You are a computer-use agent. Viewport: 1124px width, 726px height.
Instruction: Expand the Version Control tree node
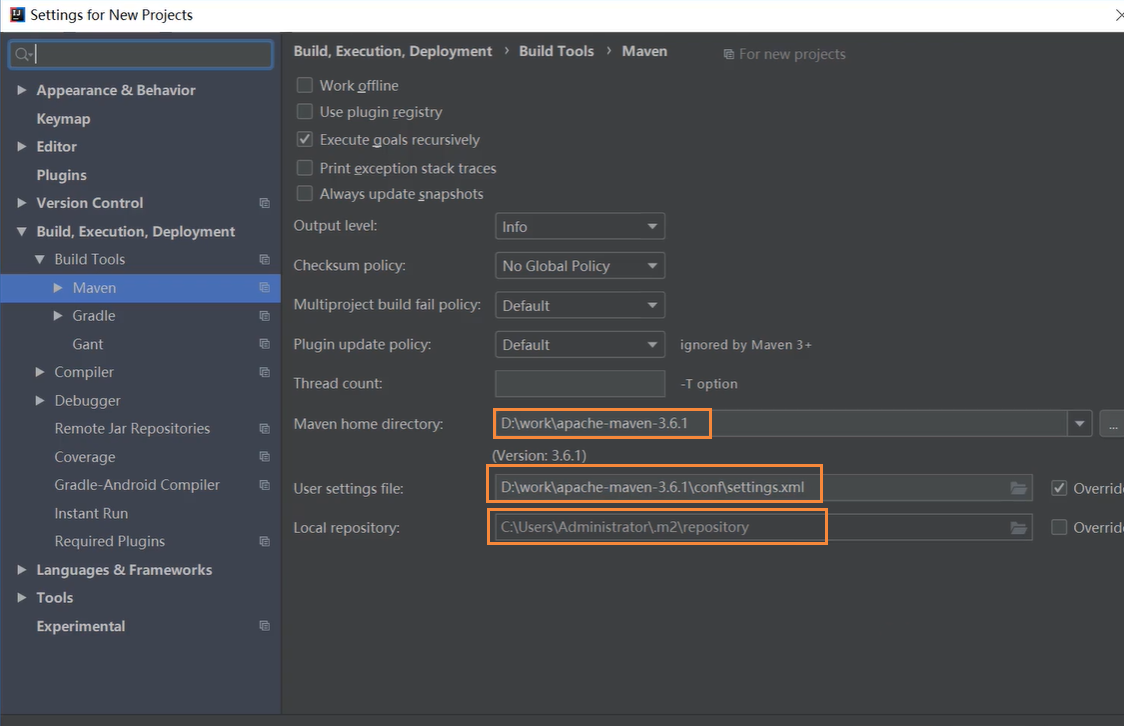click(x=22, y=203)
